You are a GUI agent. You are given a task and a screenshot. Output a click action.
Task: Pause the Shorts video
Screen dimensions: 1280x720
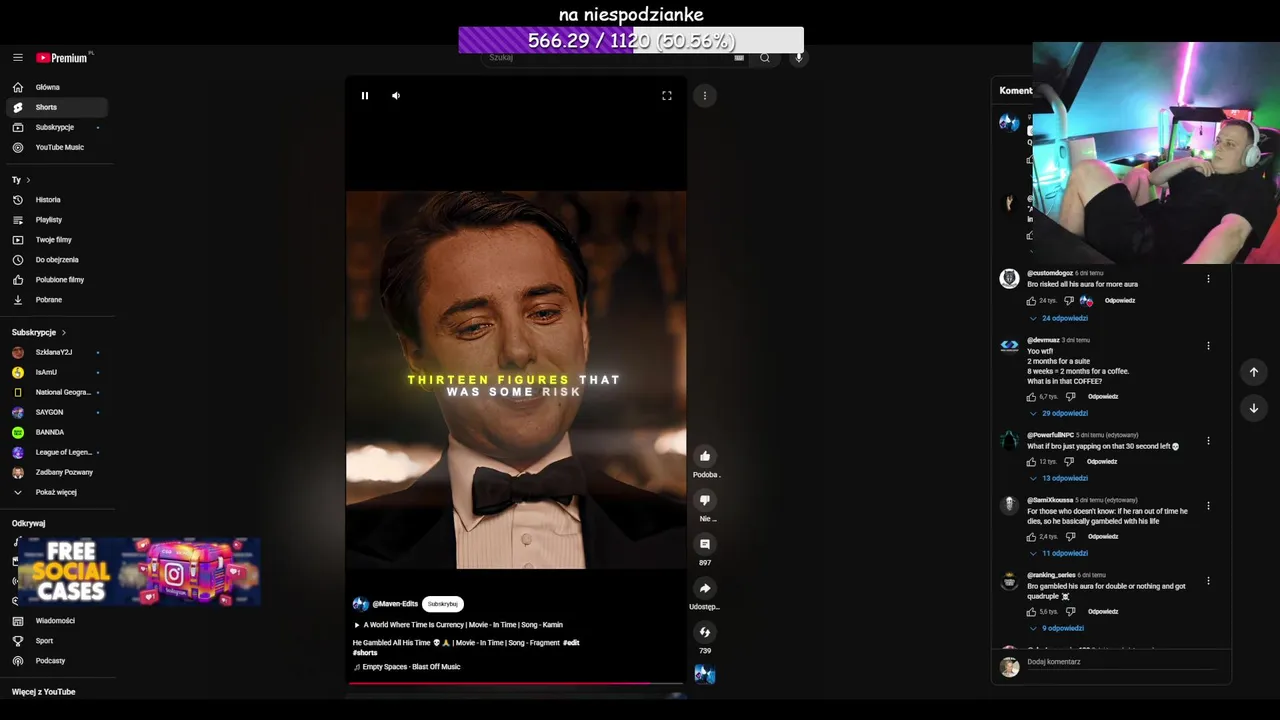tap(365, 96)
